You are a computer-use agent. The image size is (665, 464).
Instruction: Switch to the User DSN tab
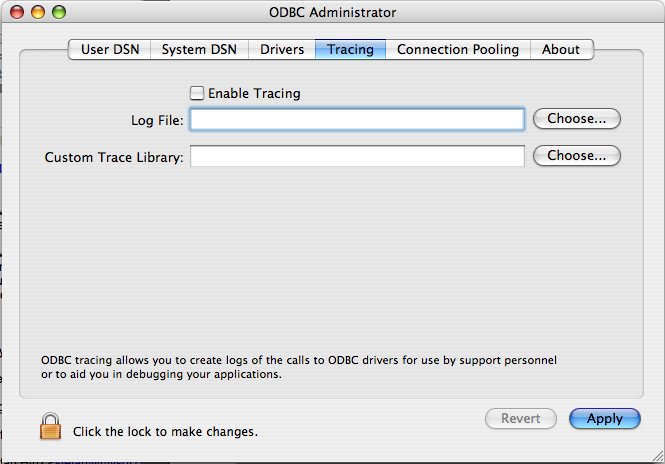109,49
